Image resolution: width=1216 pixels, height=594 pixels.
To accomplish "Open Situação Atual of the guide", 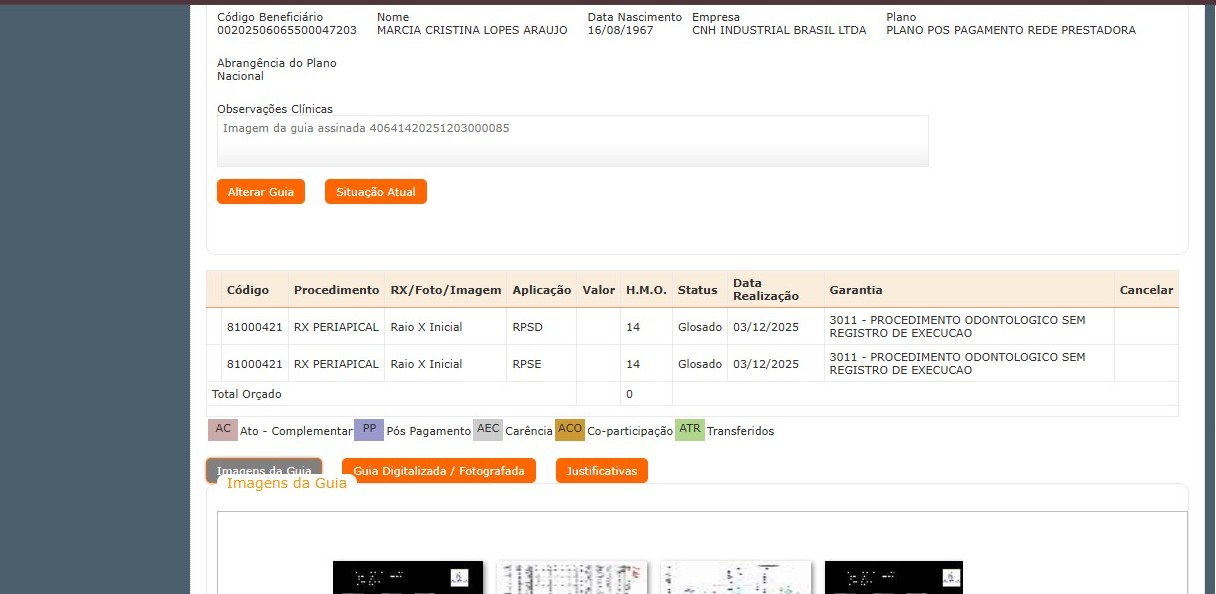I will pyautogui.click(x=375, y=192).
